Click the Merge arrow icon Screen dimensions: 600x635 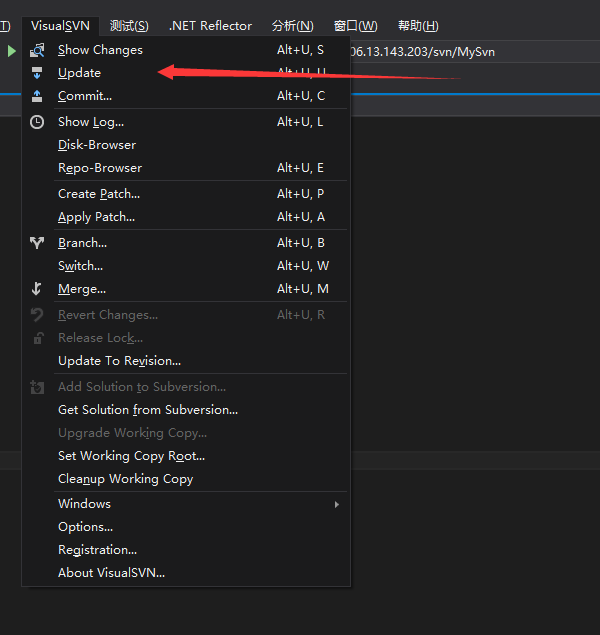coord(36,289)
